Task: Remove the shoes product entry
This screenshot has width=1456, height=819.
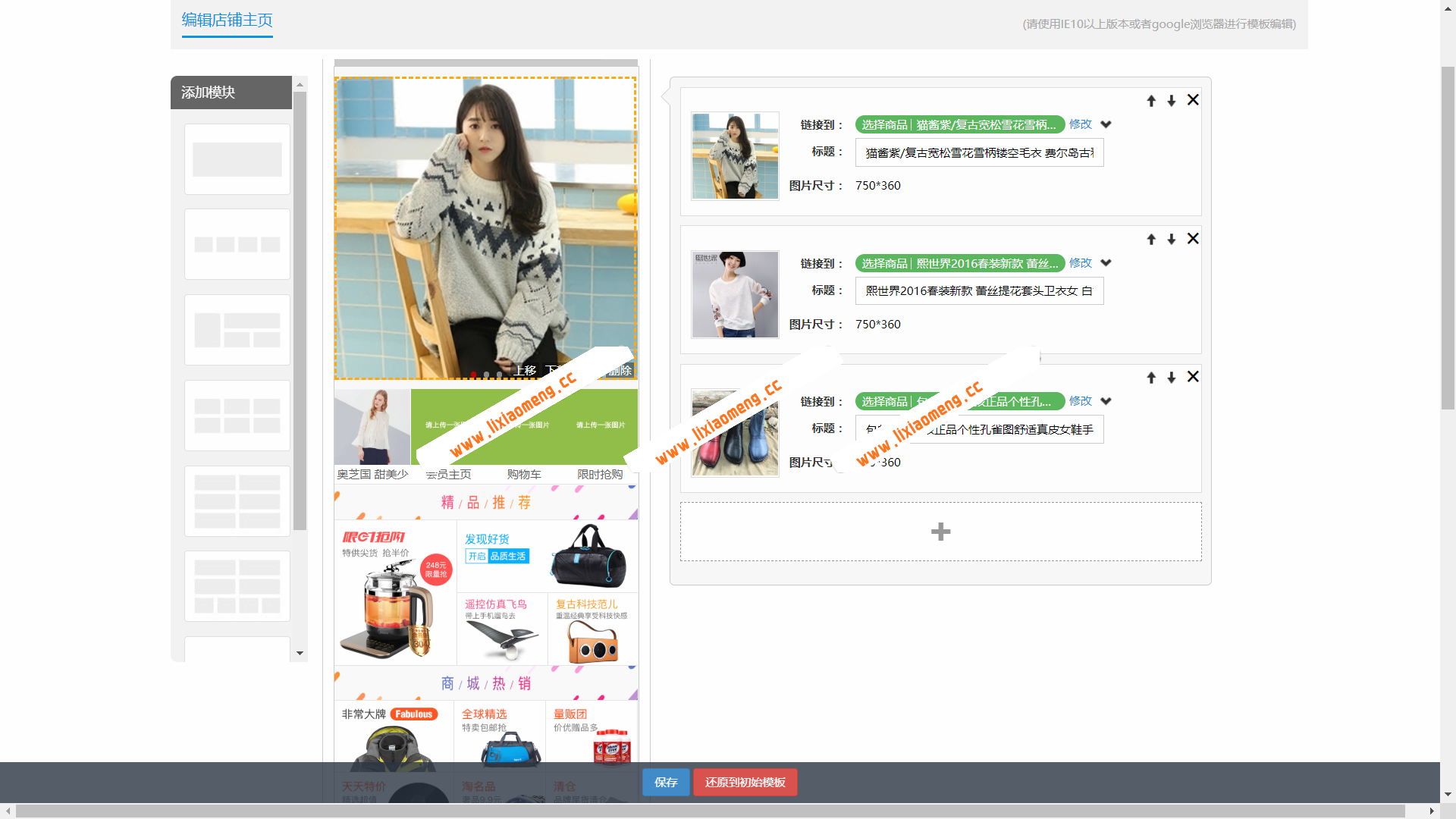Action: [x=1193, y=376]
